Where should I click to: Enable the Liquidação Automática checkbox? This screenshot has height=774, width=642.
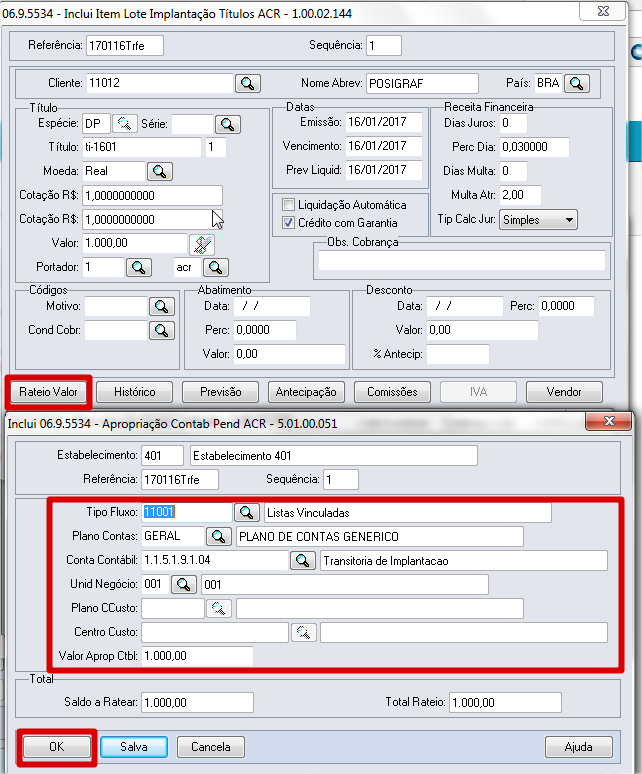[x=288, y=204]
